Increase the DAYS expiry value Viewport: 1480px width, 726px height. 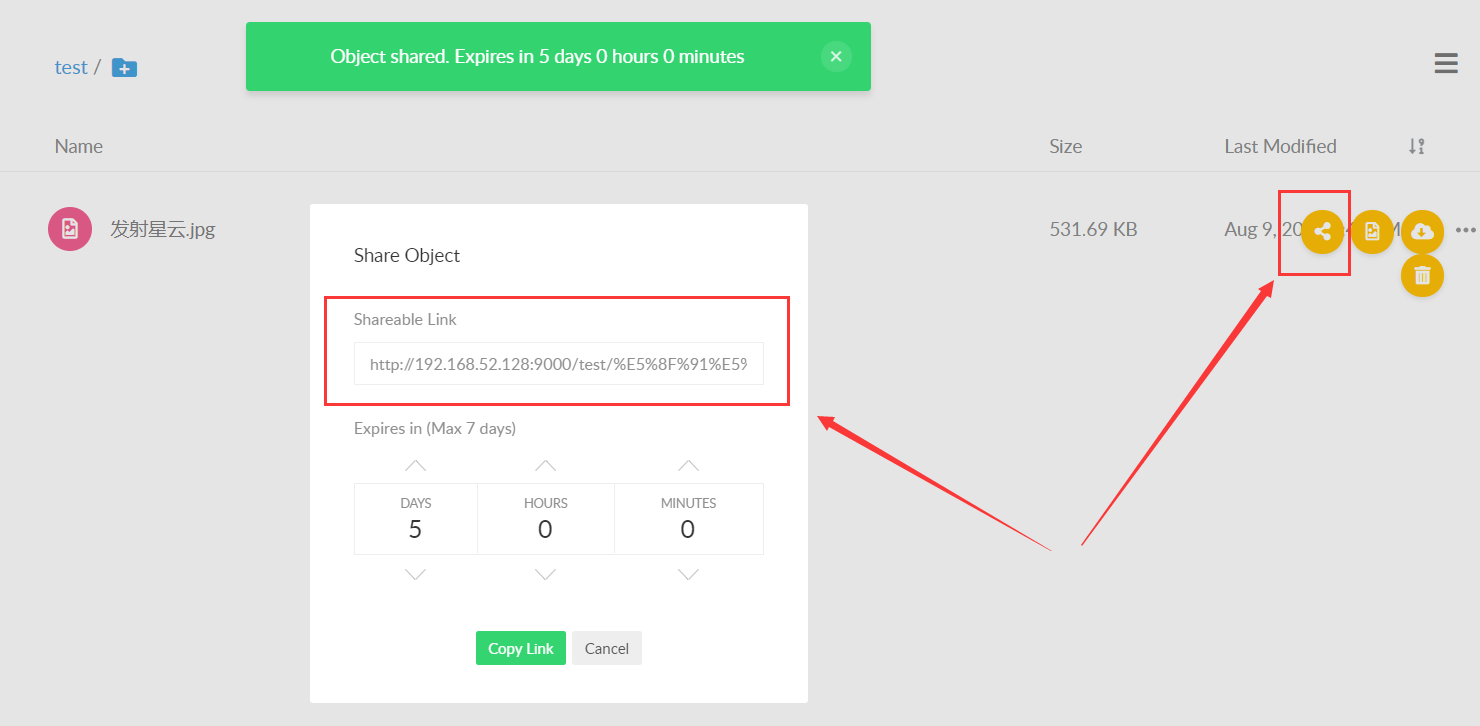tap(415, 465)
